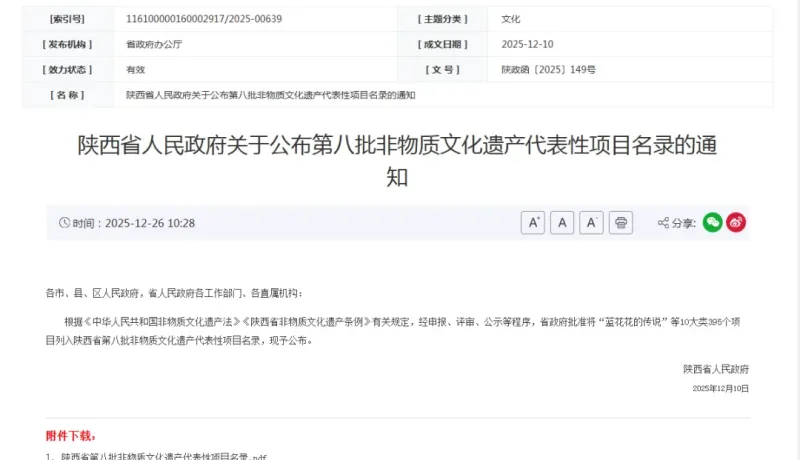Click the document number 陕政函〔2025〕149号
The image size is (800, 460).
tap(548, 70)
